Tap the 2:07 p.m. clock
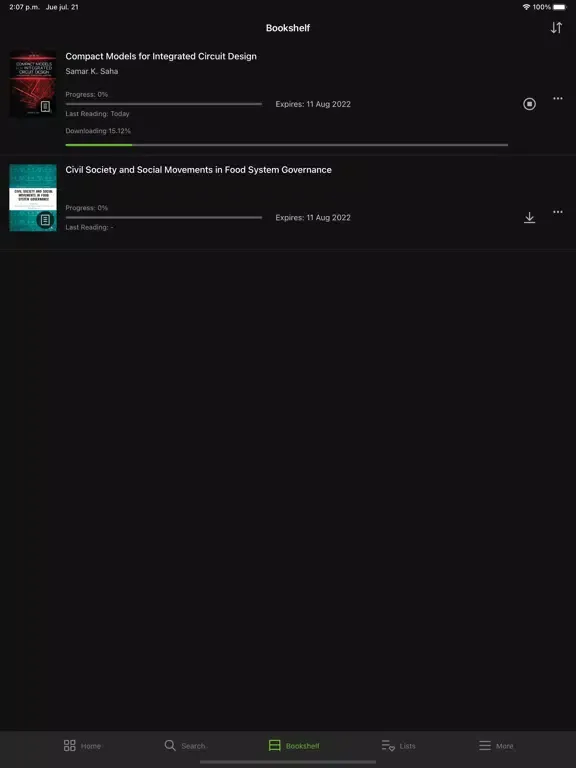The height and width of the screenshot is (768, 576). point(24,7)
